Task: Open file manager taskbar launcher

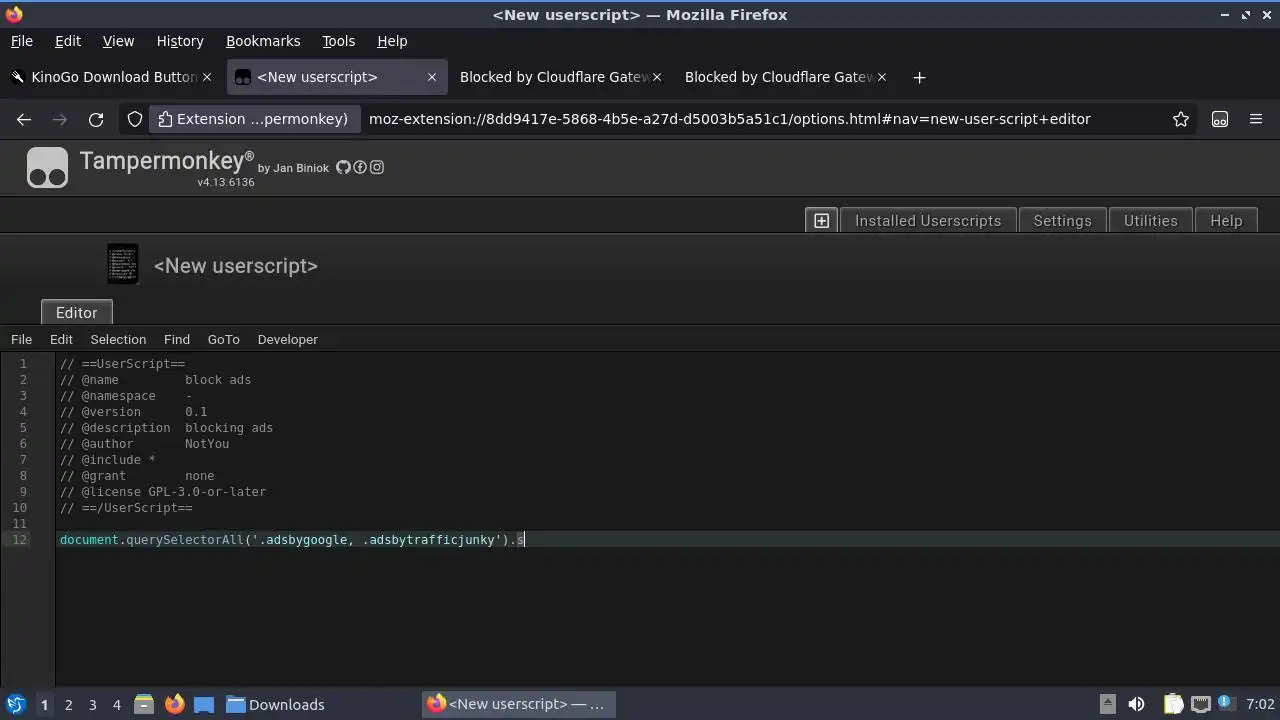Action: 143,704
